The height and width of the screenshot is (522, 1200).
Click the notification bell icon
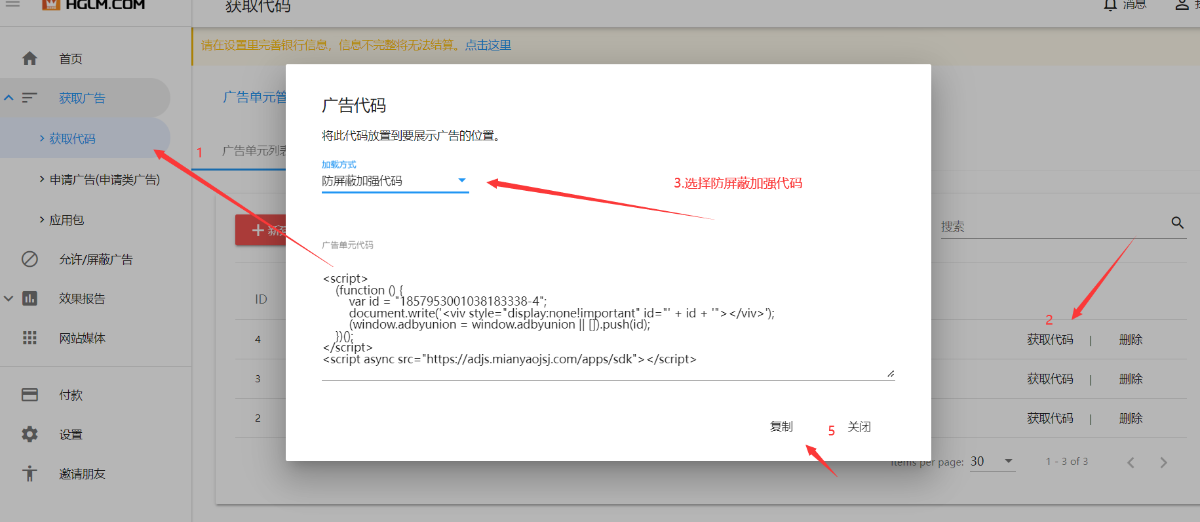click(x=1110, y=5)
